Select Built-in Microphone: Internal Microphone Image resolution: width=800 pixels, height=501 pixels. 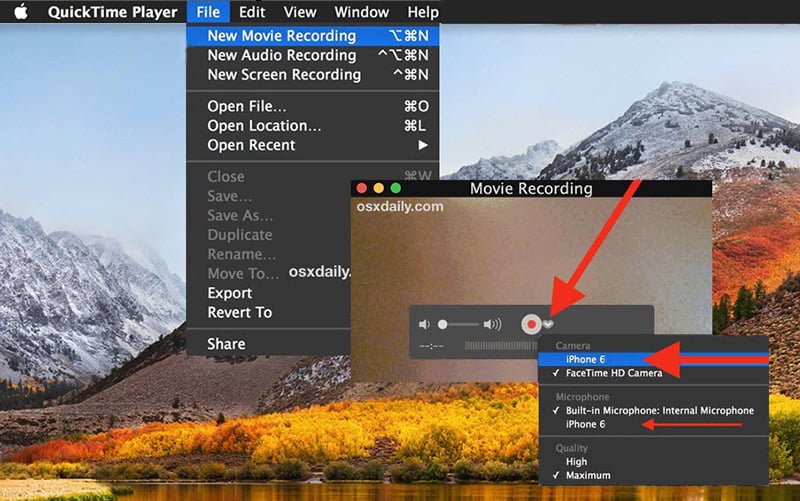pos(654,410)
